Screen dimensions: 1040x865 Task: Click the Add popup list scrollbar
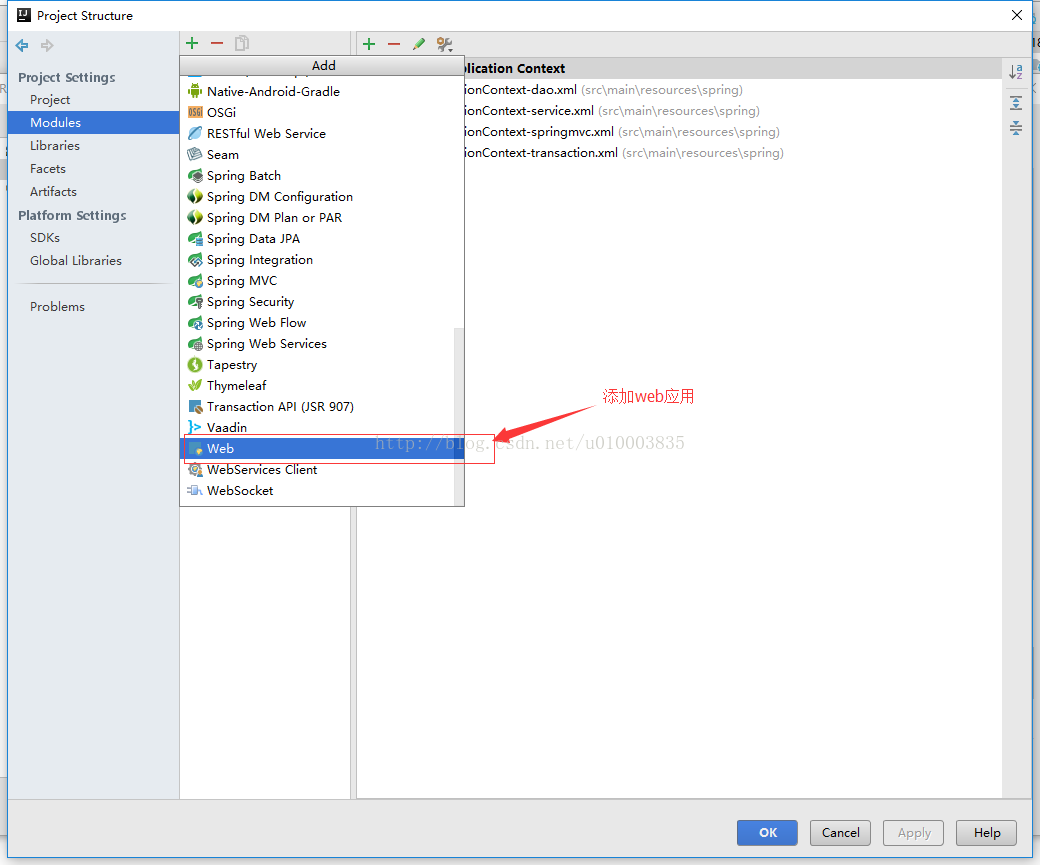[459, 416]
